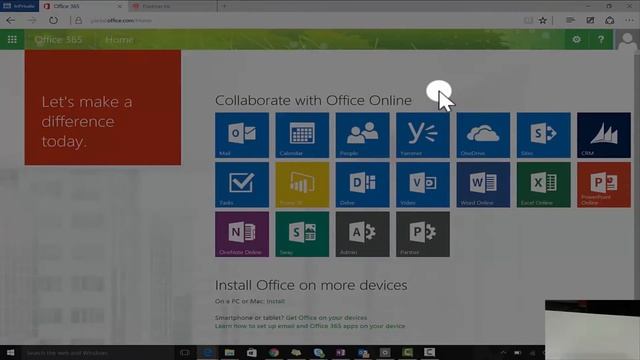Open the CRM tile
Viewport: 640px width, 360px height.
pos(604,135)
